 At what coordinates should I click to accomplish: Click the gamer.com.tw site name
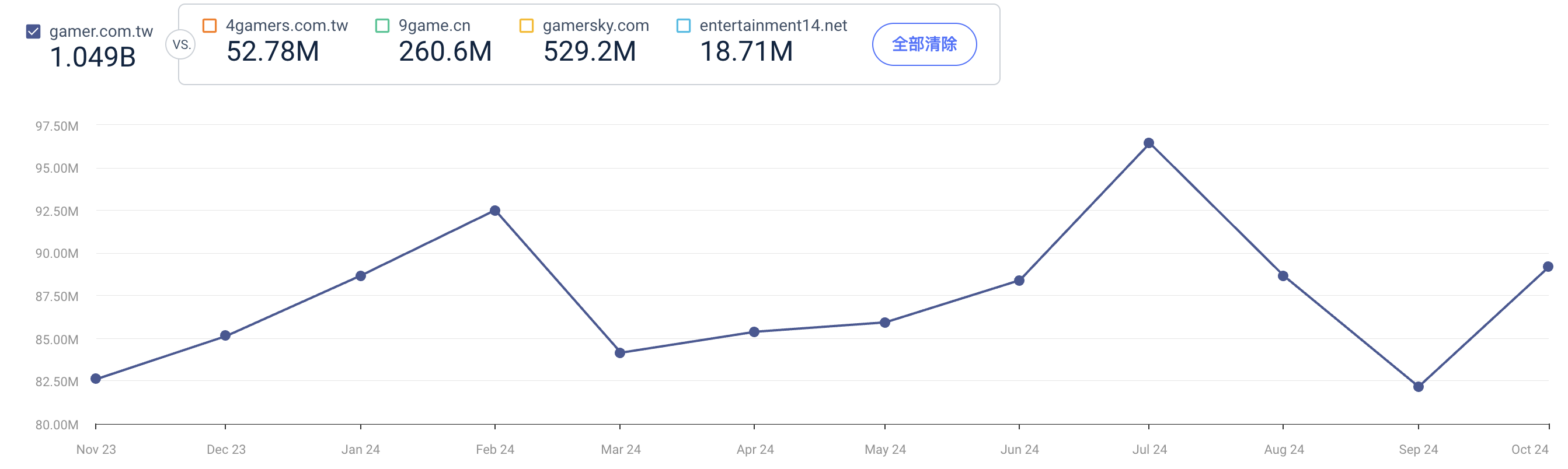(x=101, y=32)
